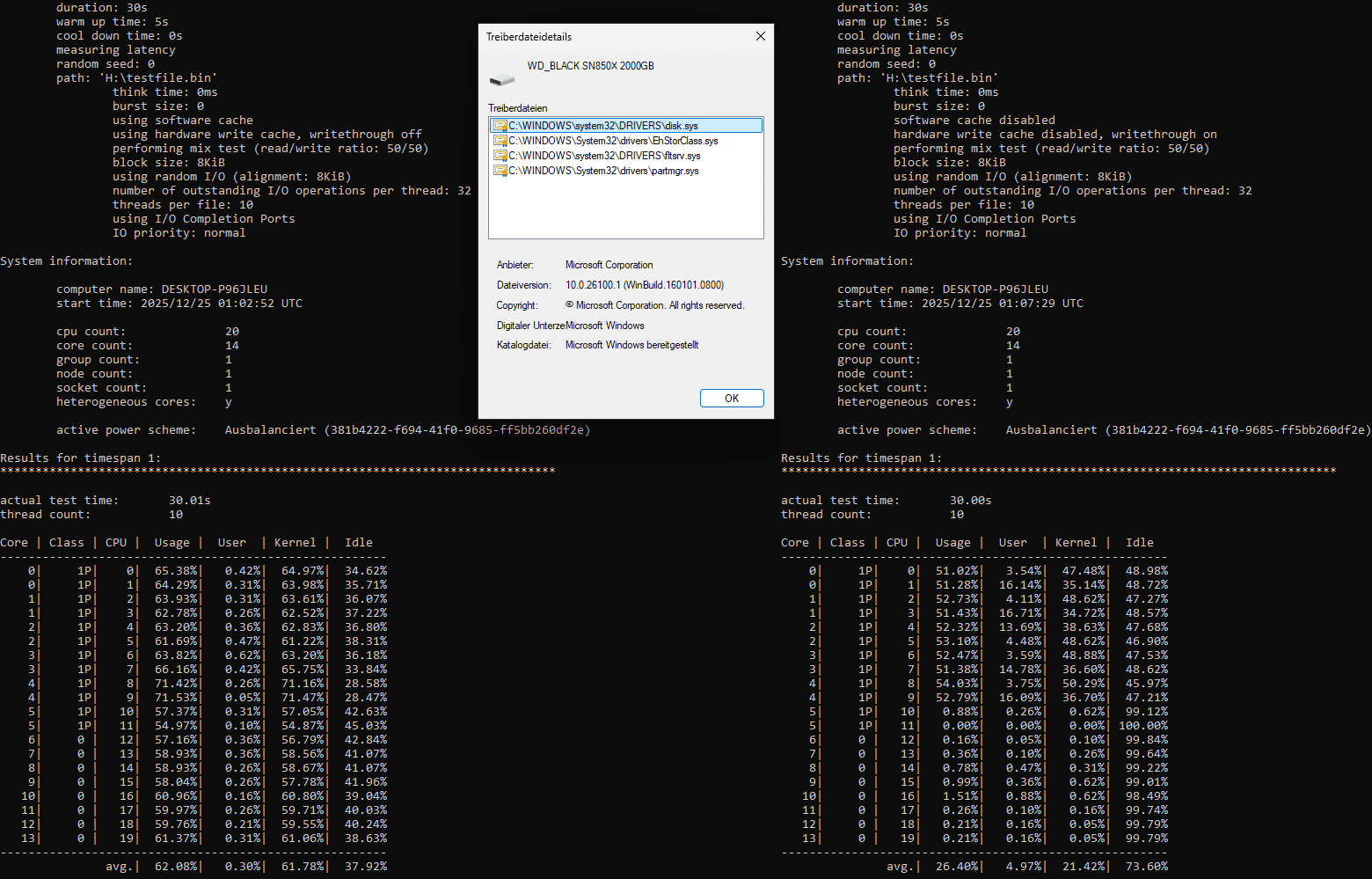Click the fltsrv.sys file icon

(x=500, y=156)
